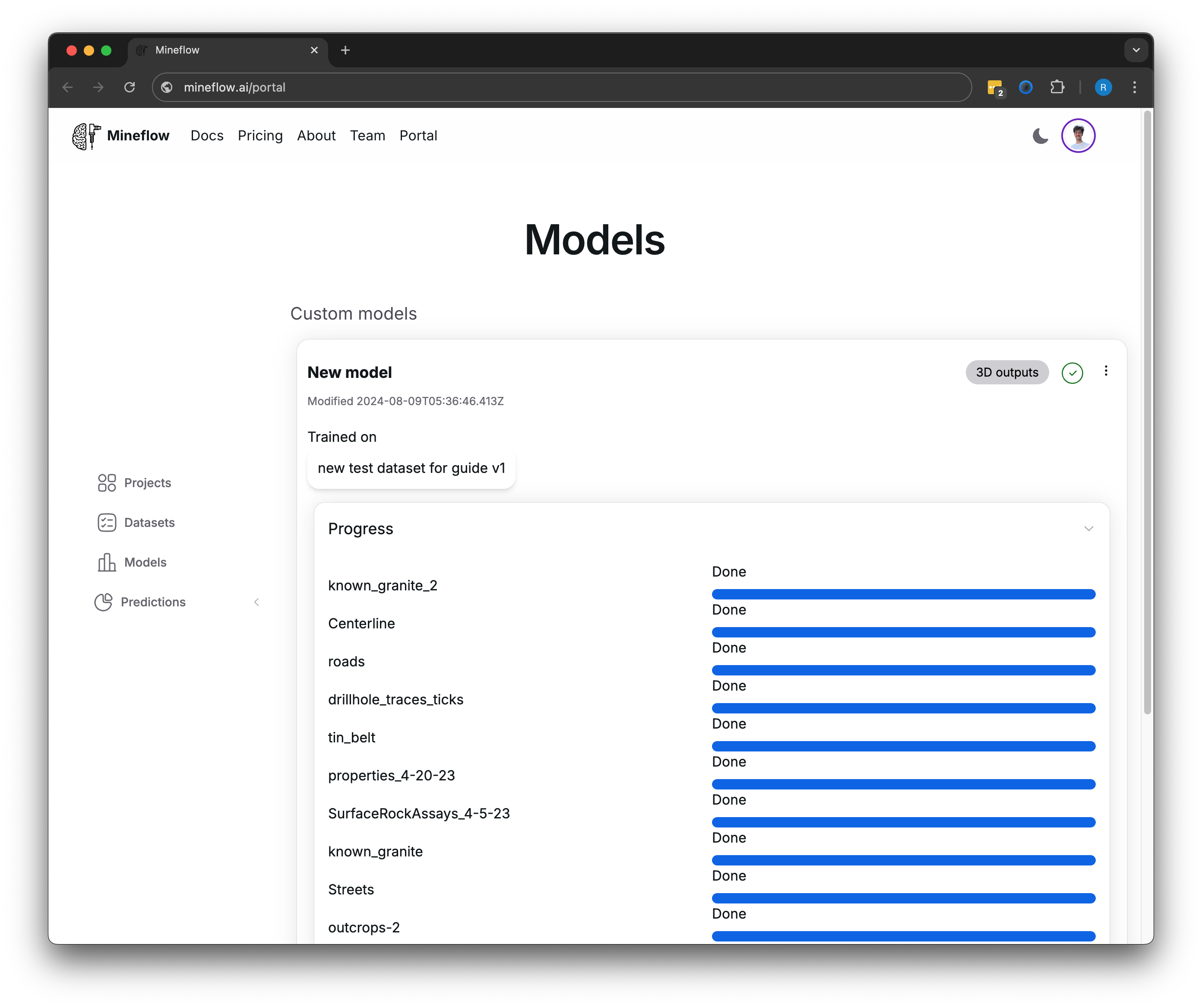Close the Mineflow browser tab

(x=314, y=51)
